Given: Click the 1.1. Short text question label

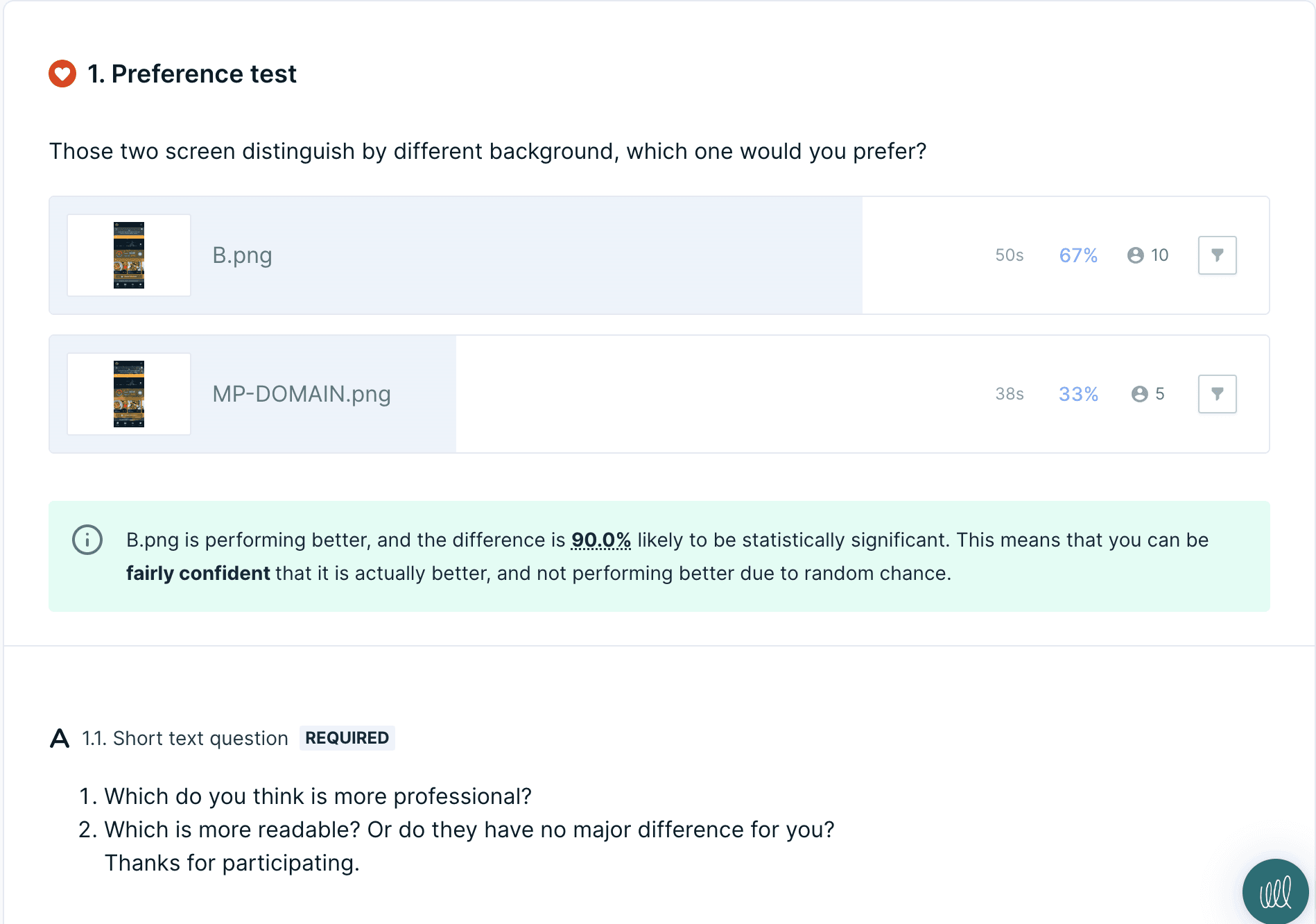Looking at the screenshot, I should click(x=185, y=738).
